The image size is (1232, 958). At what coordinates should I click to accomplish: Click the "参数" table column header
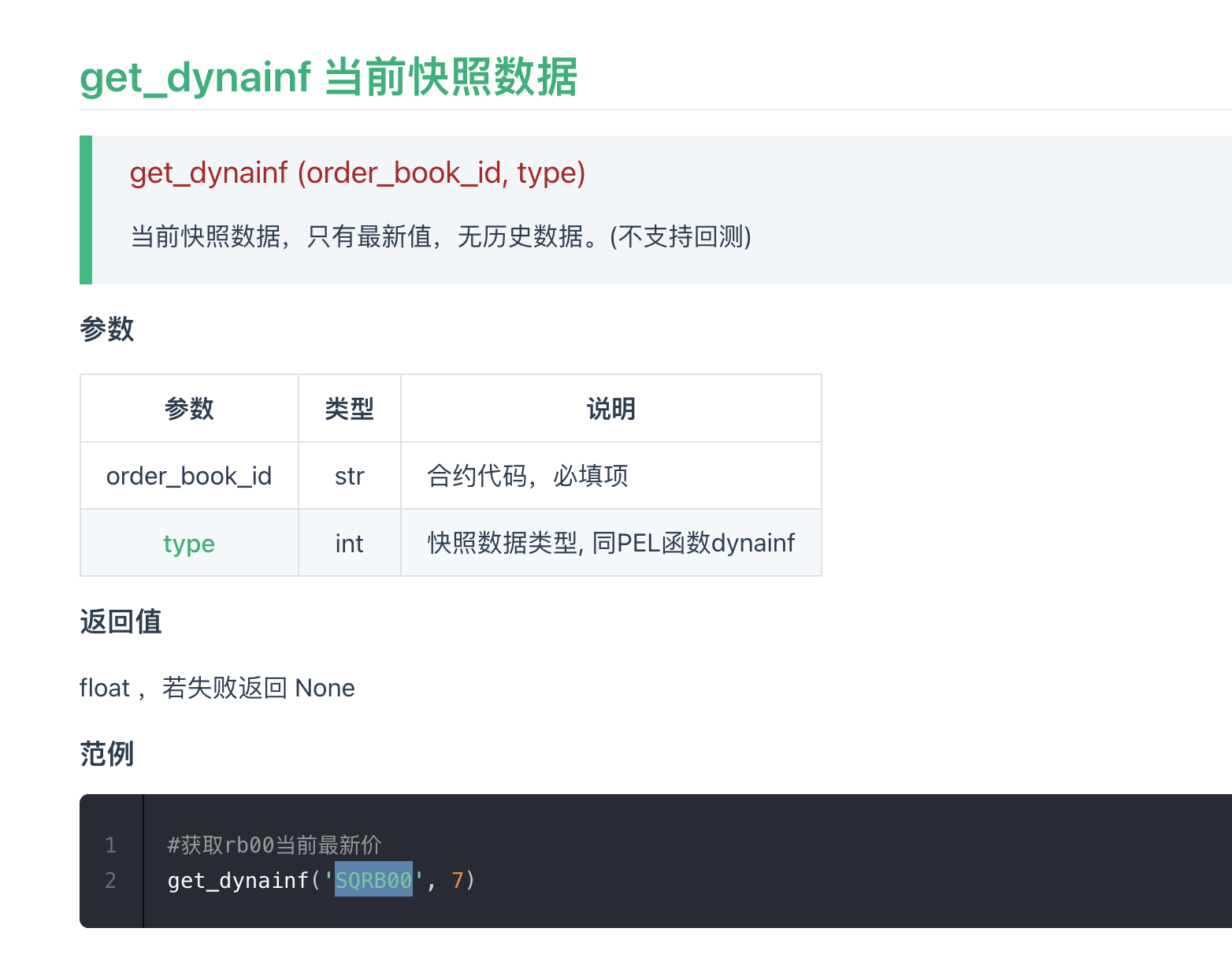coord(189,408)
